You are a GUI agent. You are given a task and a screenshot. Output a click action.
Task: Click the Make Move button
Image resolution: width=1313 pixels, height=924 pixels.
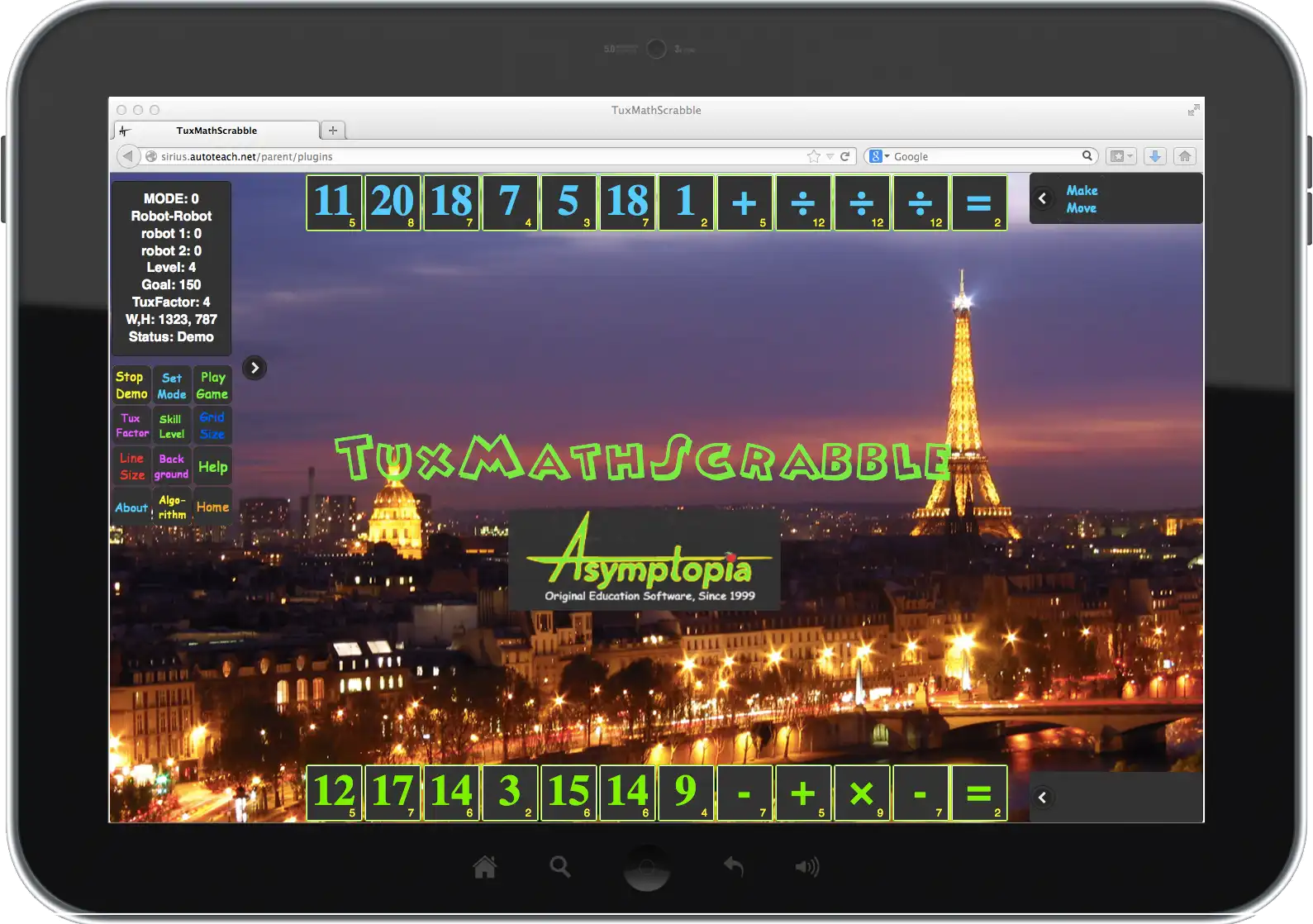pyautogui.click(x=1082, y=199)
